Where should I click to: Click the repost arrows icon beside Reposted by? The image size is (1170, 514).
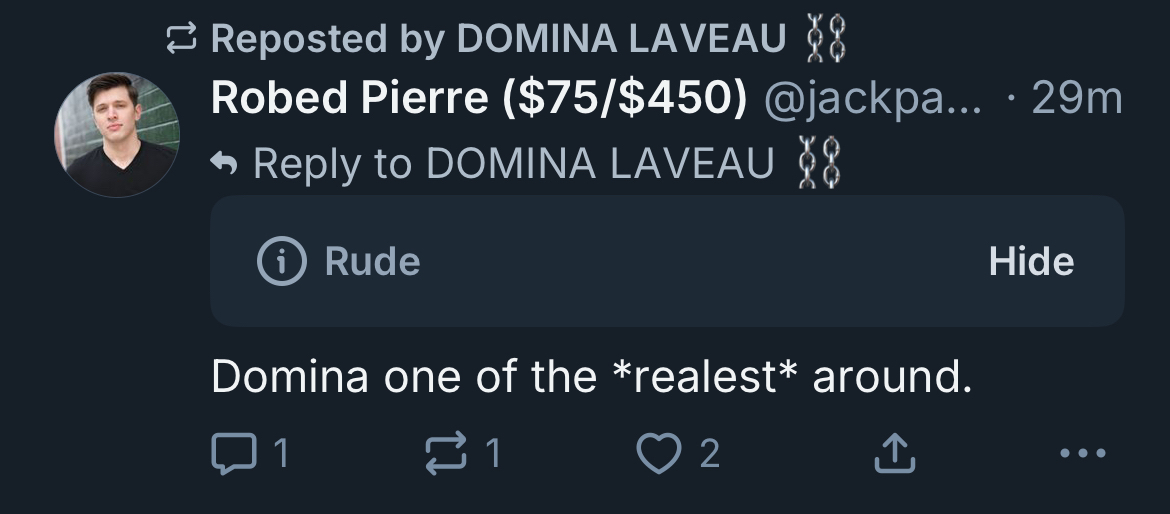click(182, 39)
